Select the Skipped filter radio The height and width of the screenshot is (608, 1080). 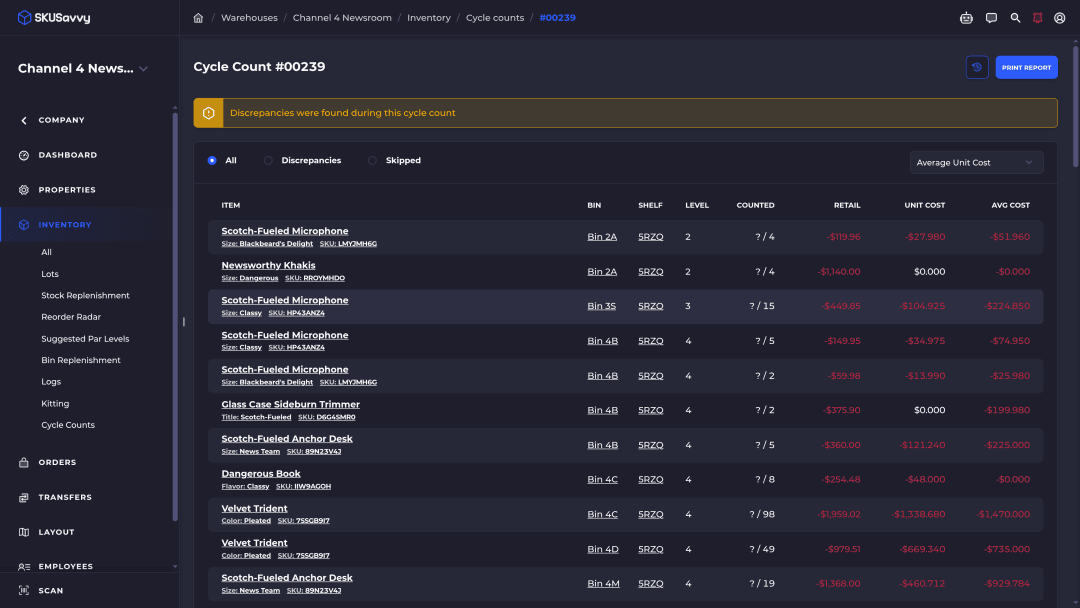372,160
